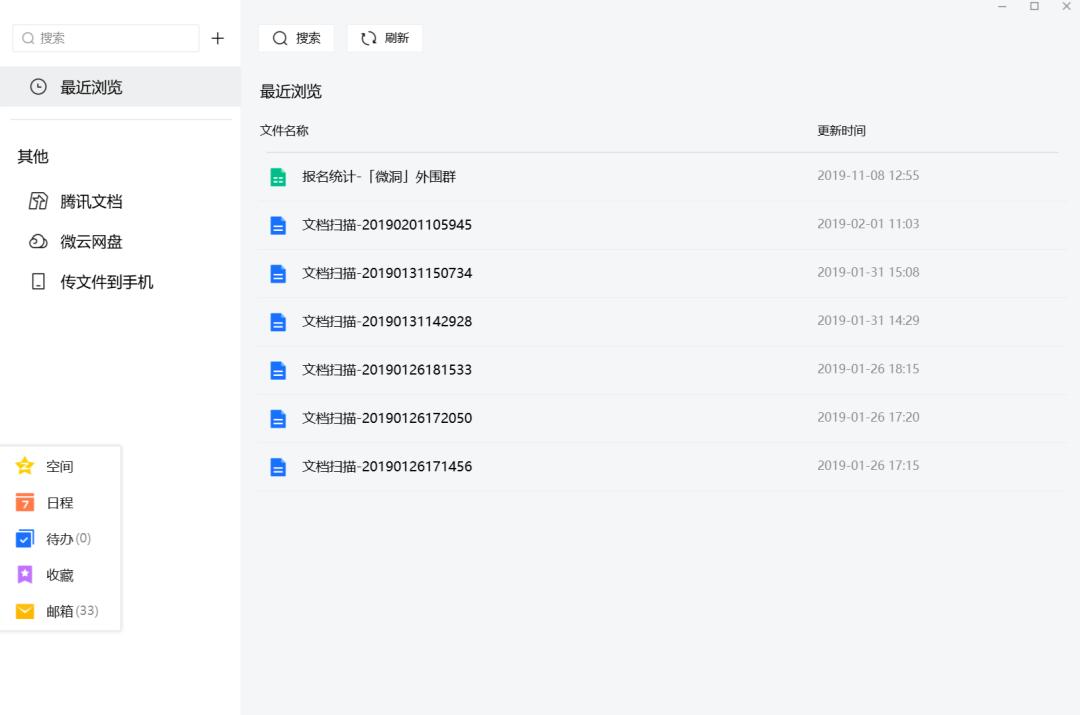Screen dimensions: 1080x715
Task: Minimize the window
Action: coord(1002,6)
